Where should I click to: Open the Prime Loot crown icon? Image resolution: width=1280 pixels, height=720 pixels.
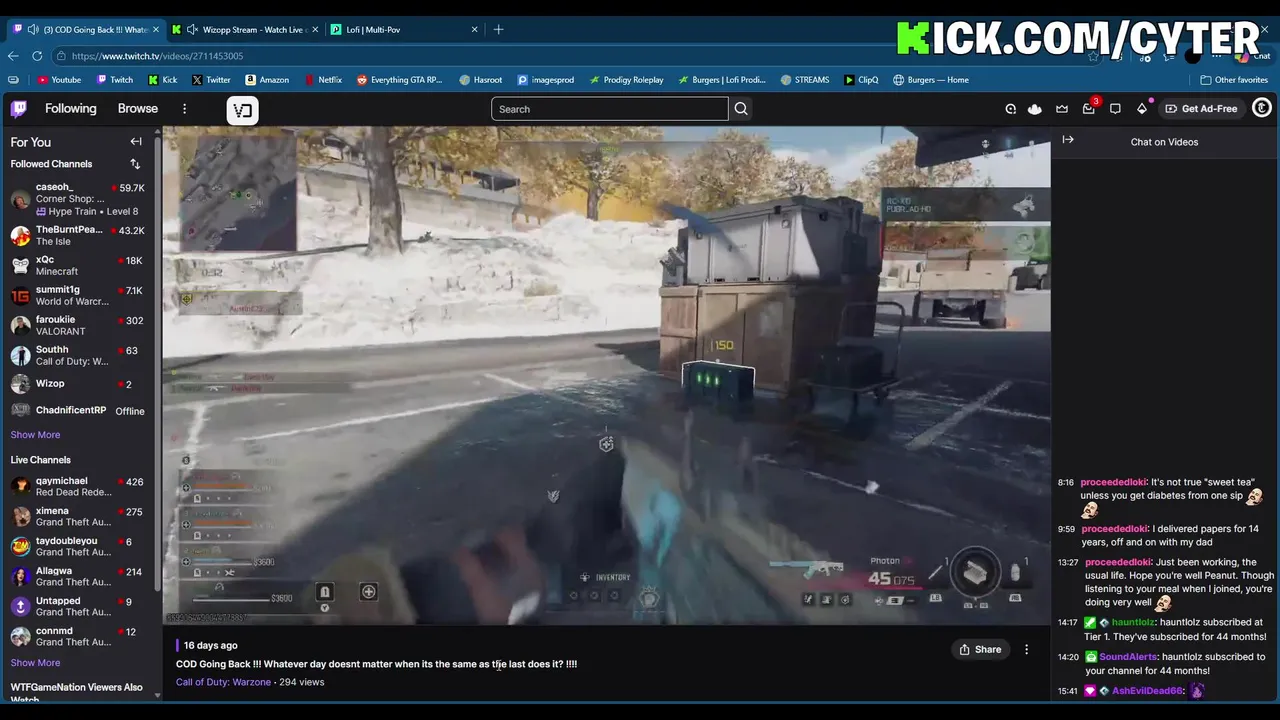coord(1062,109)
